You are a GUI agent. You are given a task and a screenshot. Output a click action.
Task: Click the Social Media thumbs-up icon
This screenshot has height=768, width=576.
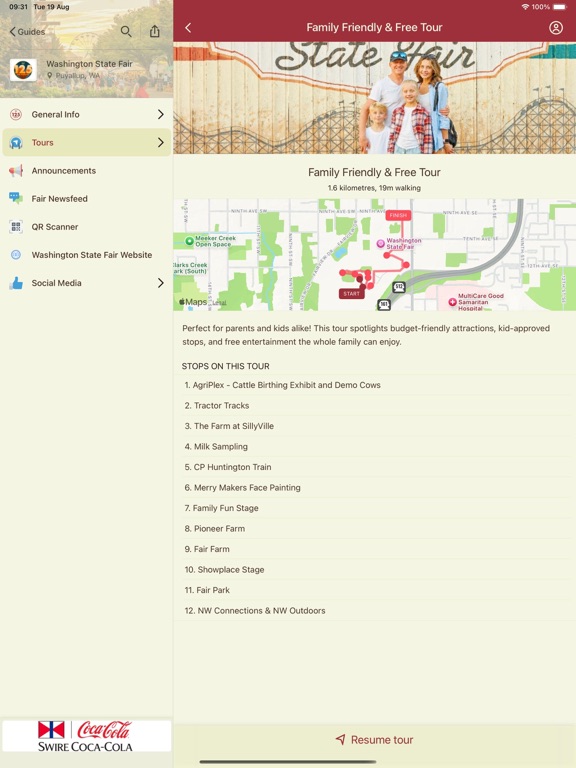[x=16, y=283]
